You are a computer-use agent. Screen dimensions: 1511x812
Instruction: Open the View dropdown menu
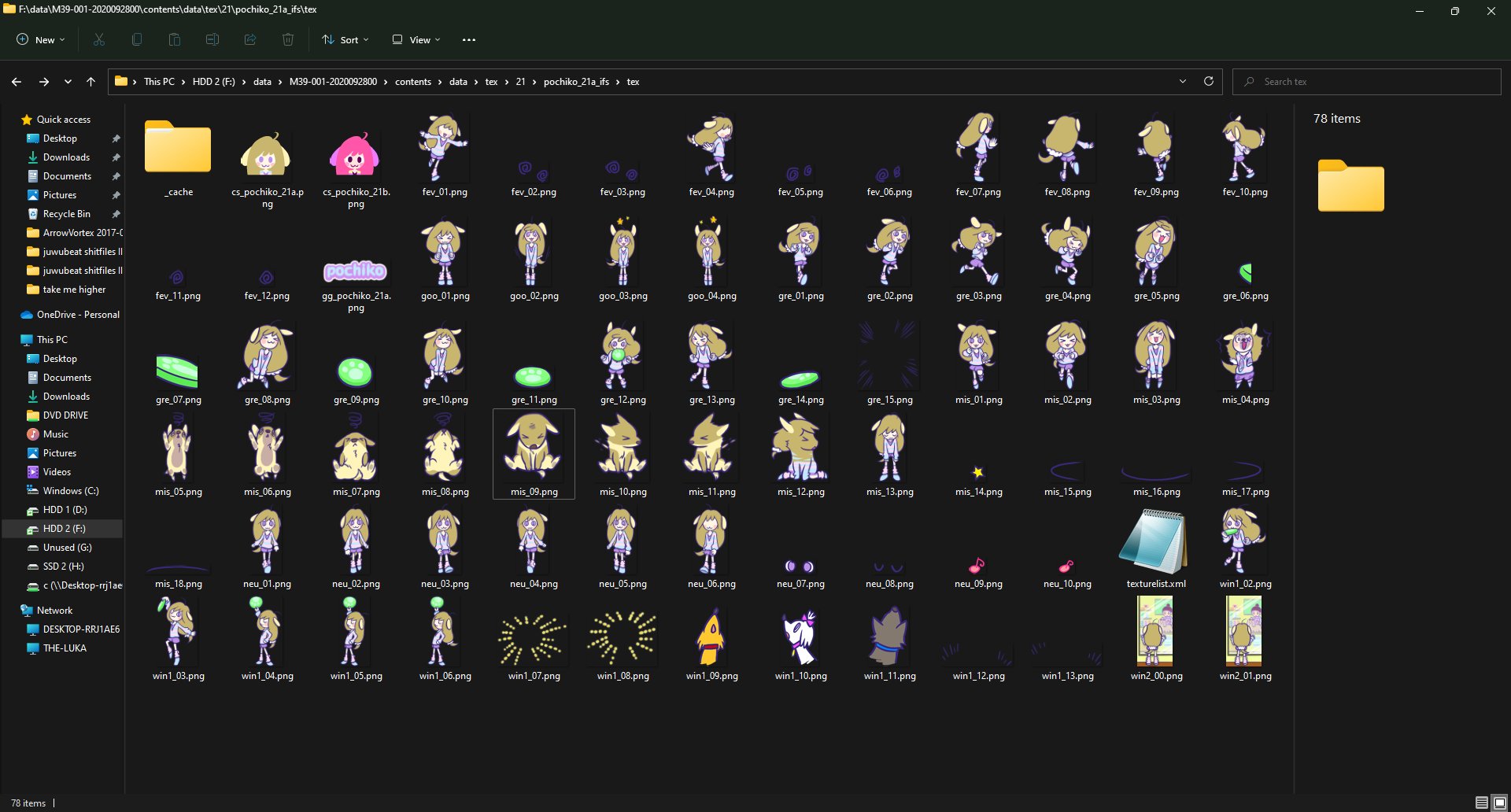coord(416,40)
